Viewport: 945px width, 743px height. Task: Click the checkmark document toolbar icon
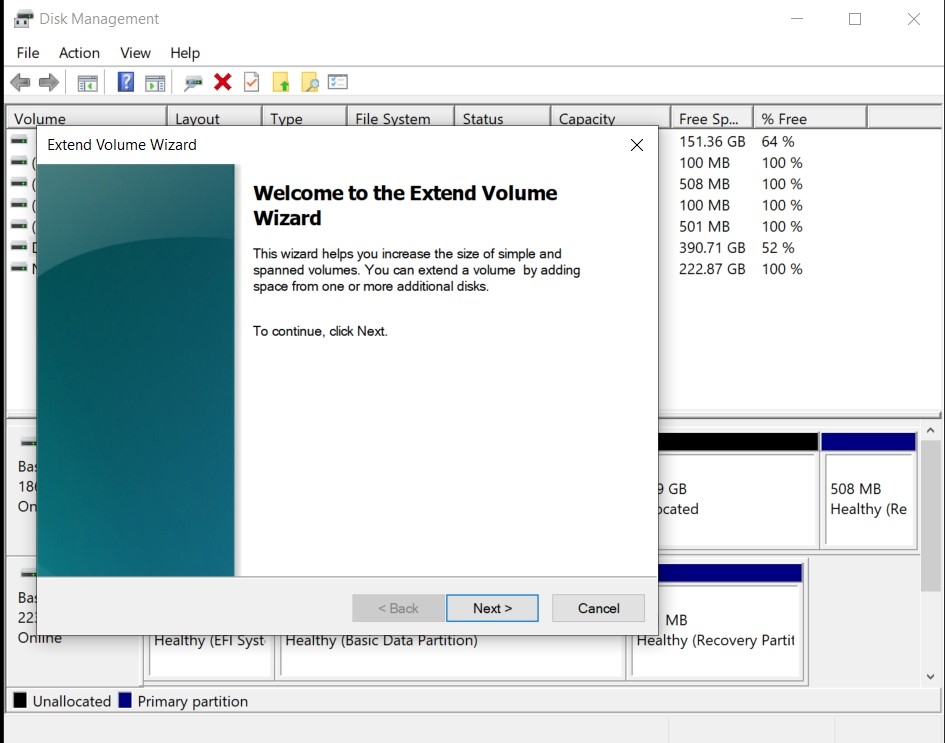(x=251, y=81)
